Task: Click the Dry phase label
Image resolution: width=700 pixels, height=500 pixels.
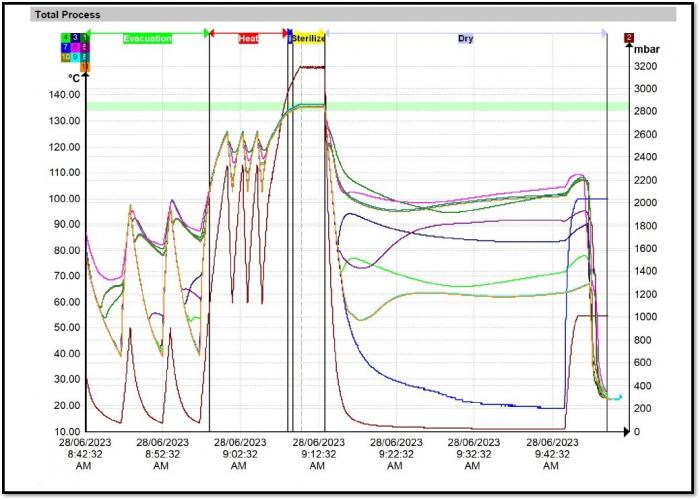Action: 465,38
